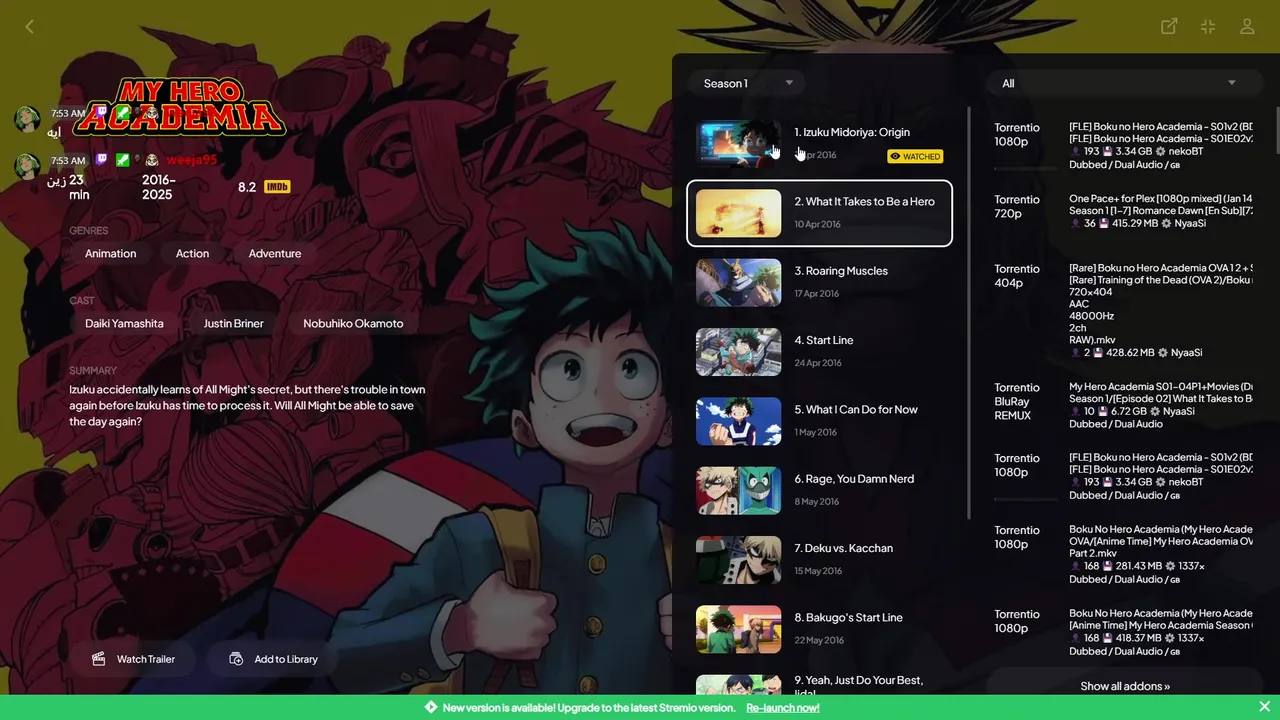Show all addons button
1280x720 pixels.
coord(1125,686)
